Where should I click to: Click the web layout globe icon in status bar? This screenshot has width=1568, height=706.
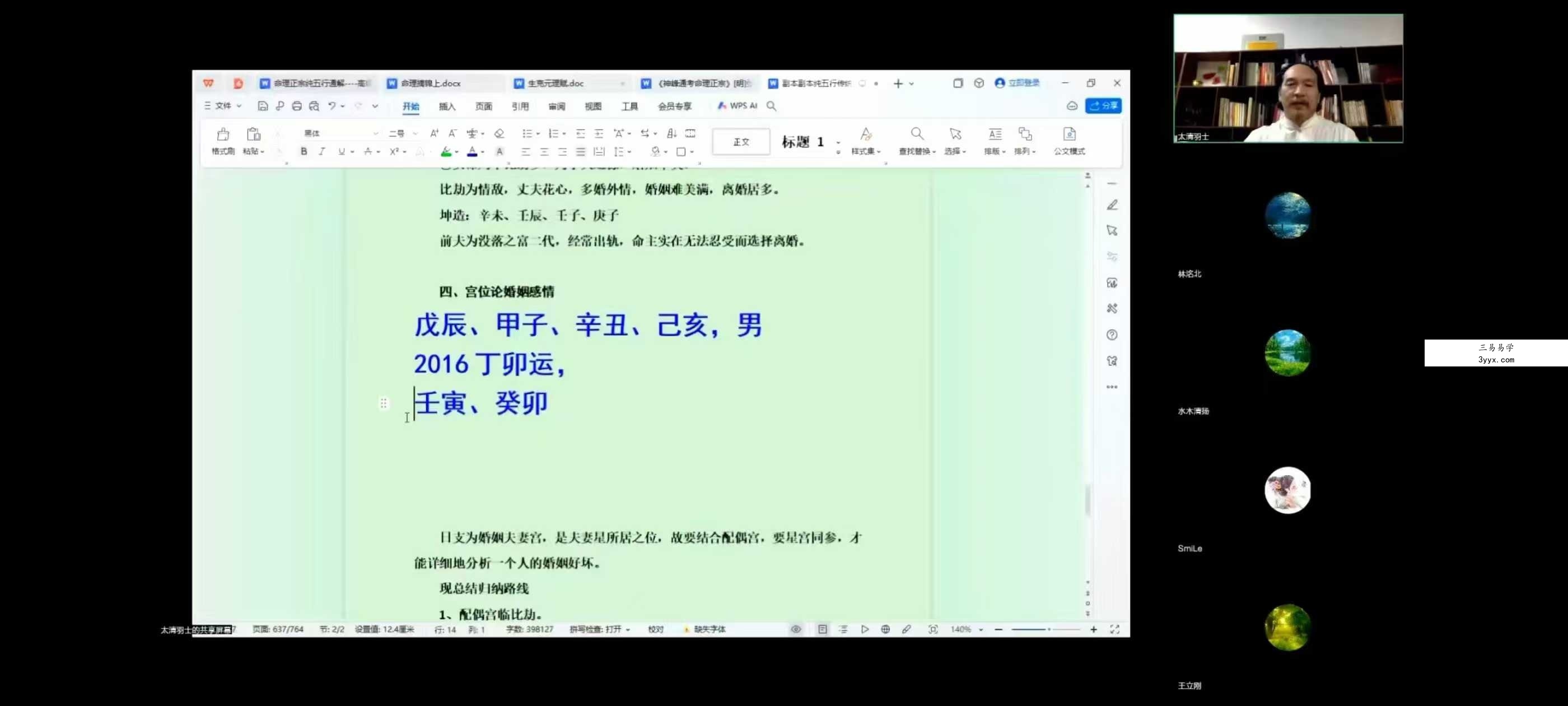[886, 629]
